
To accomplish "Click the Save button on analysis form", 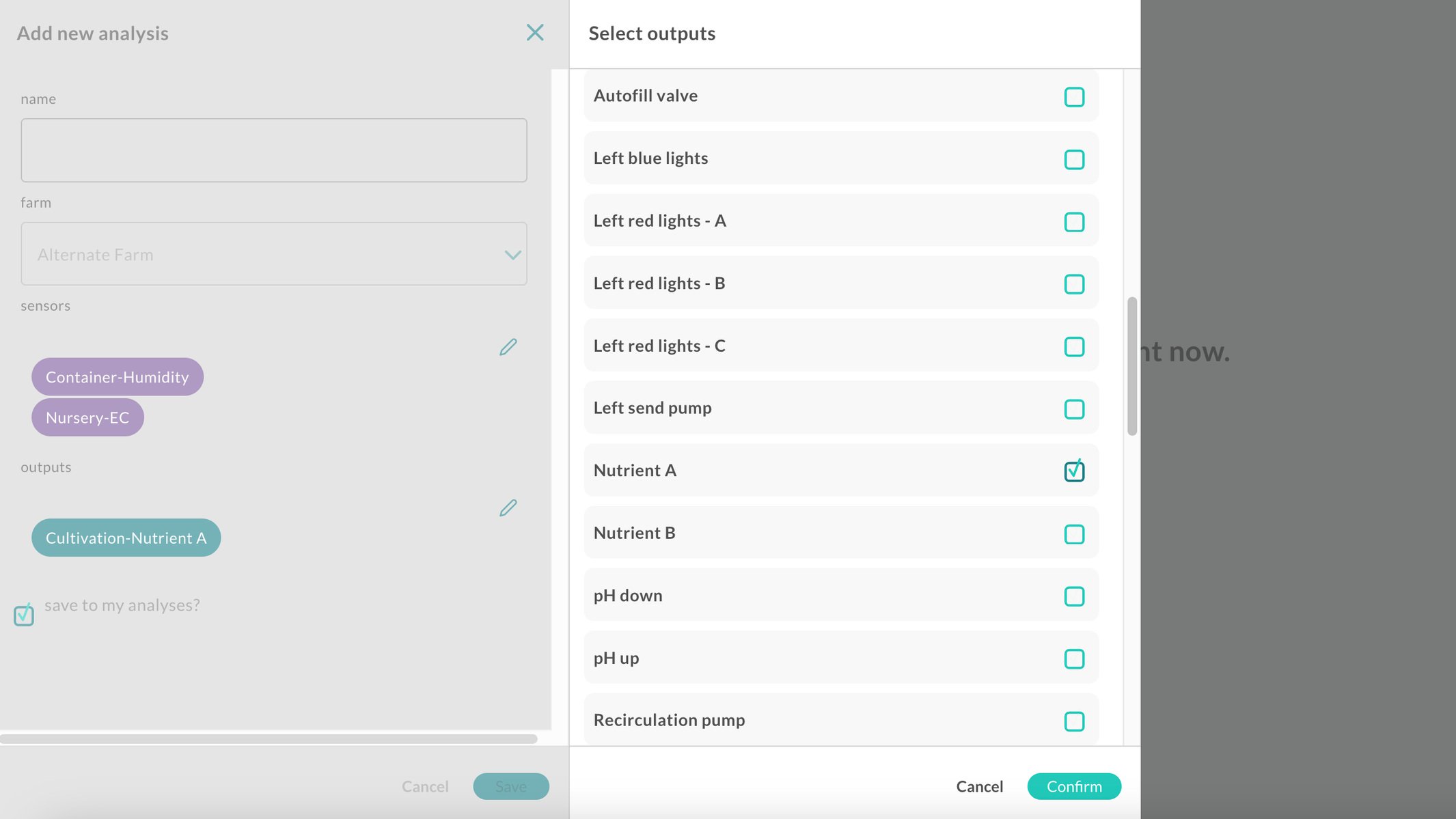I will coord(511,786).
